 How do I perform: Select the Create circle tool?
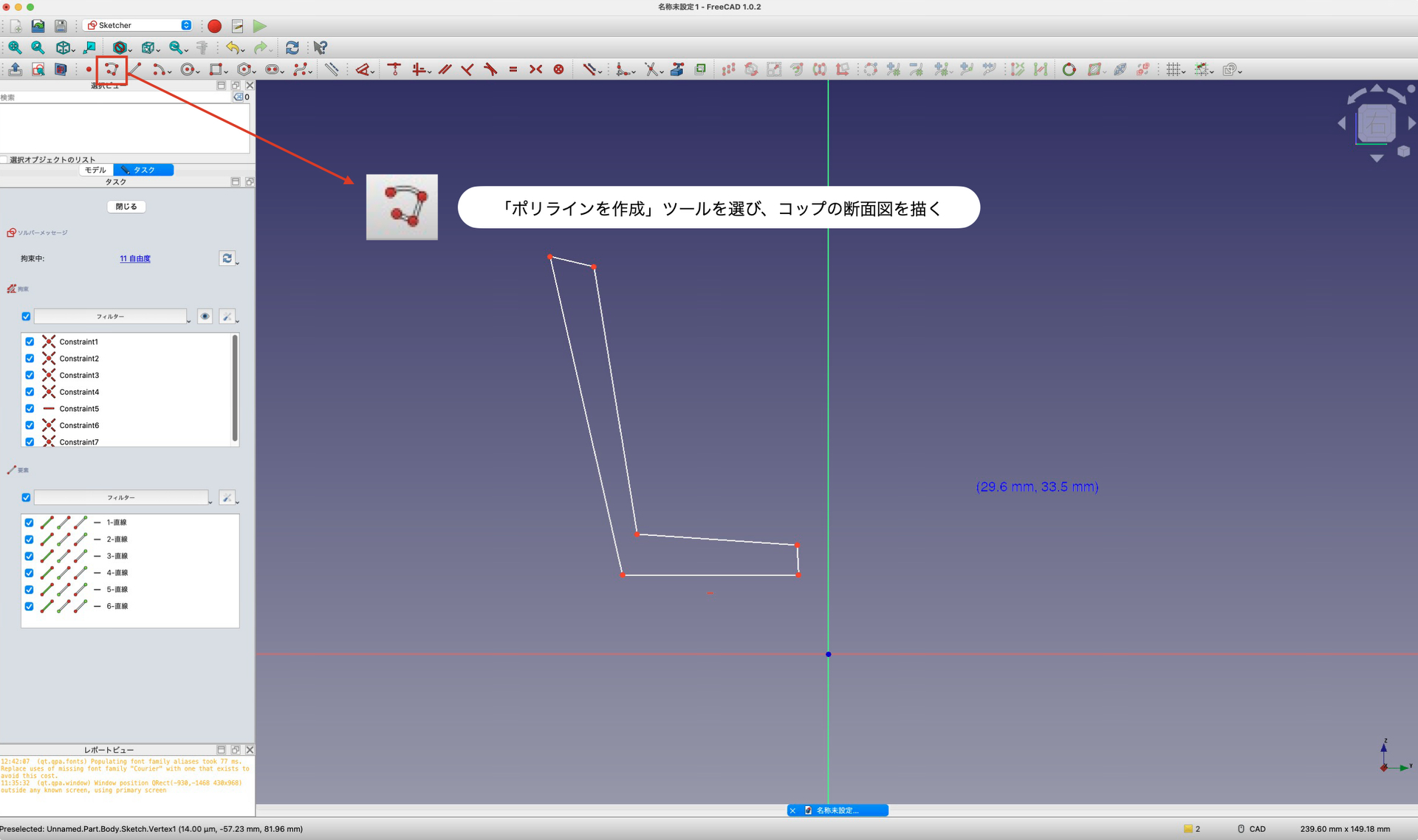[187, 69]
